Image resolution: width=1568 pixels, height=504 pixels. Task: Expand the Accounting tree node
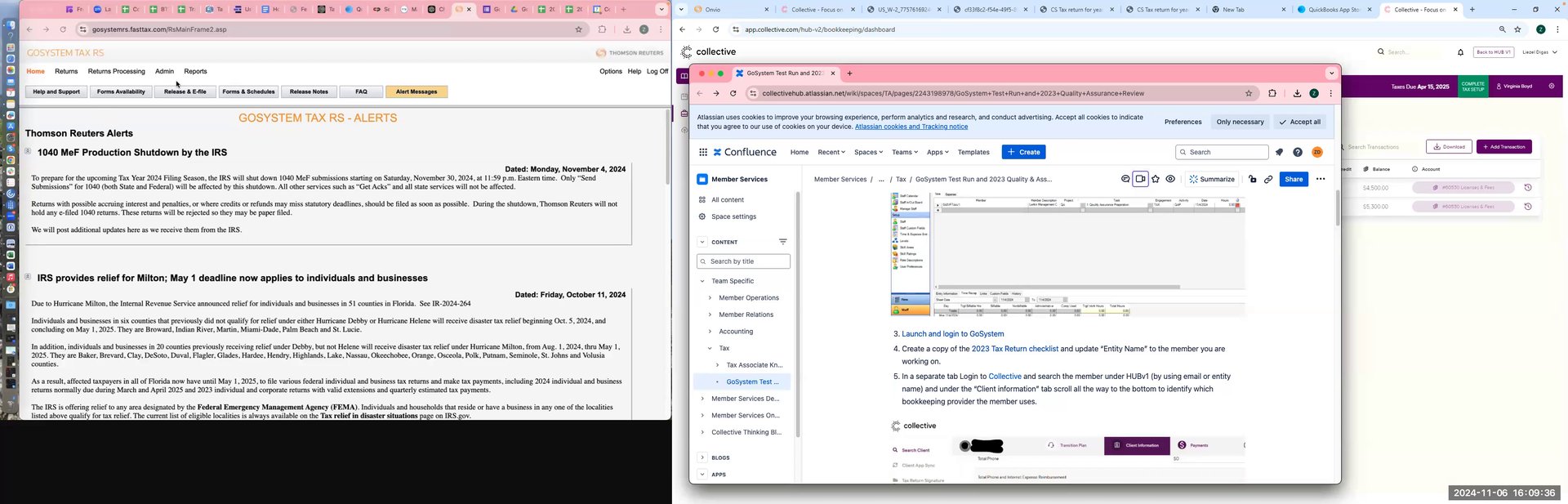(x=710, y=332)
